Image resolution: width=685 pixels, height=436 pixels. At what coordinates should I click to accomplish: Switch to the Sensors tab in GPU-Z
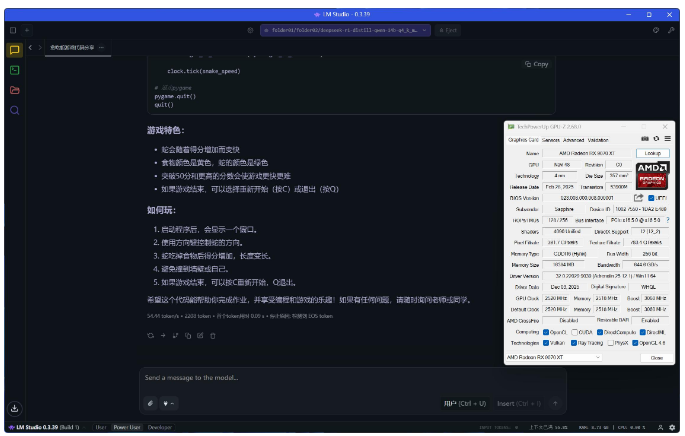tap(551, 140)
